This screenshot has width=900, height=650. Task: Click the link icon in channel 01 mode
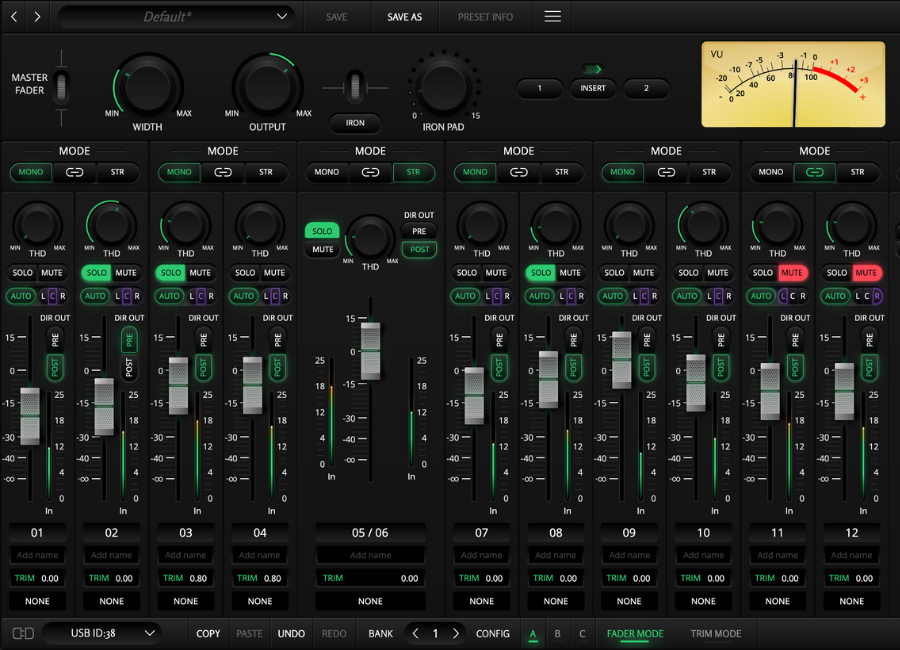point(74,172)
